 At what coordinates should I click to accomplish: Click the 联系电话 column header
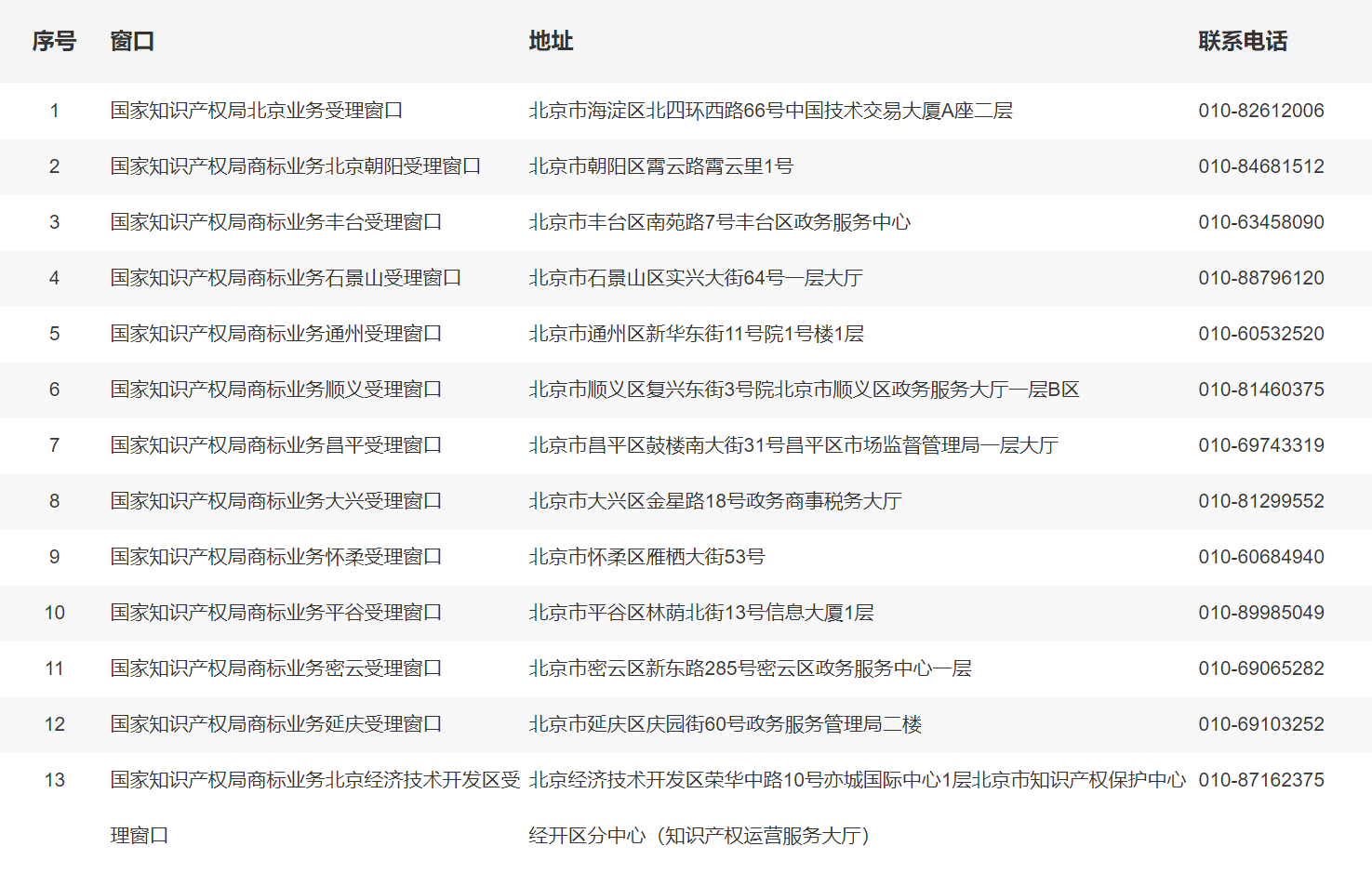pos(1243,41)
